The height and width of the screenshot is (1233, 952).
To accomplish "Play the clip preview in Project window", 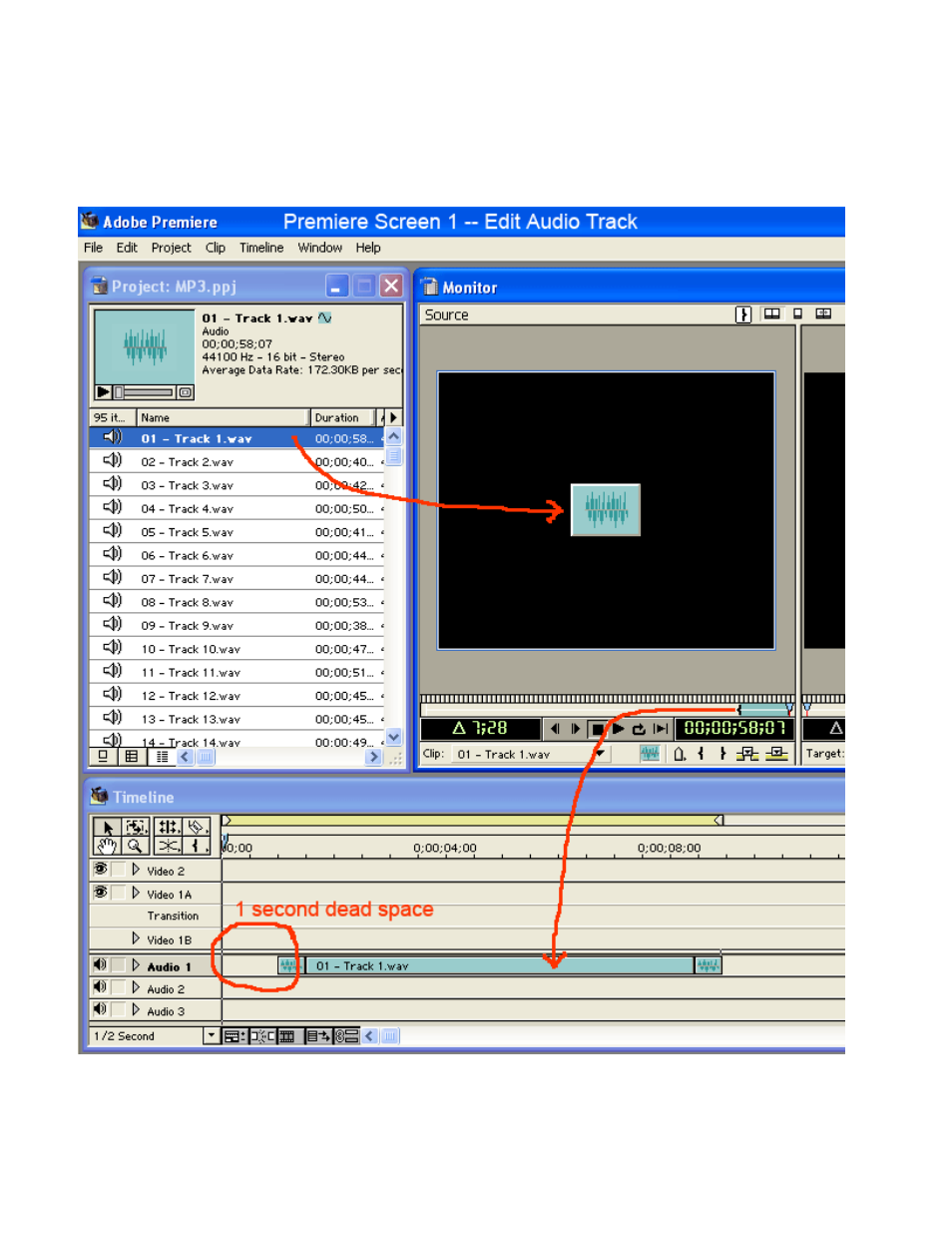I will coord(103,392).
